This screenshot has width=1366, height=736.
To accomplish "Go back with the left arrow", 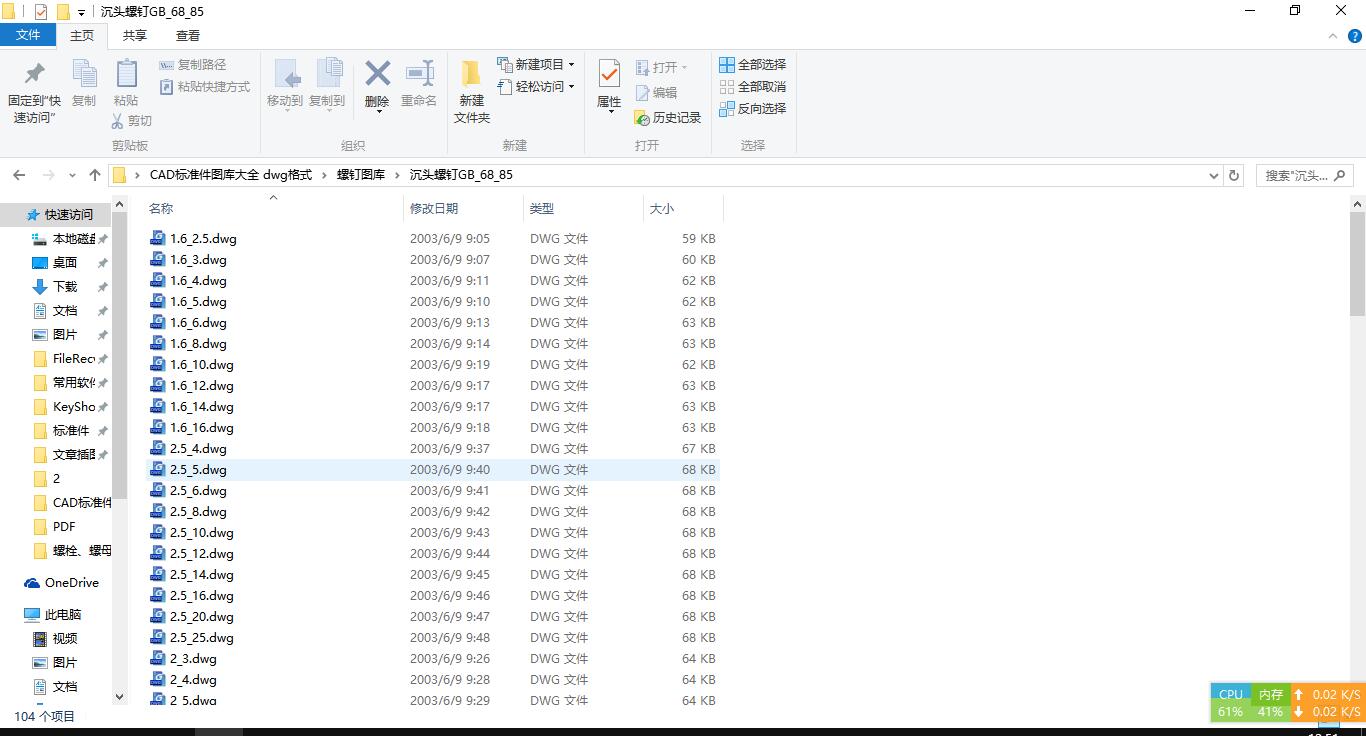I will click(x=19, y=175).
